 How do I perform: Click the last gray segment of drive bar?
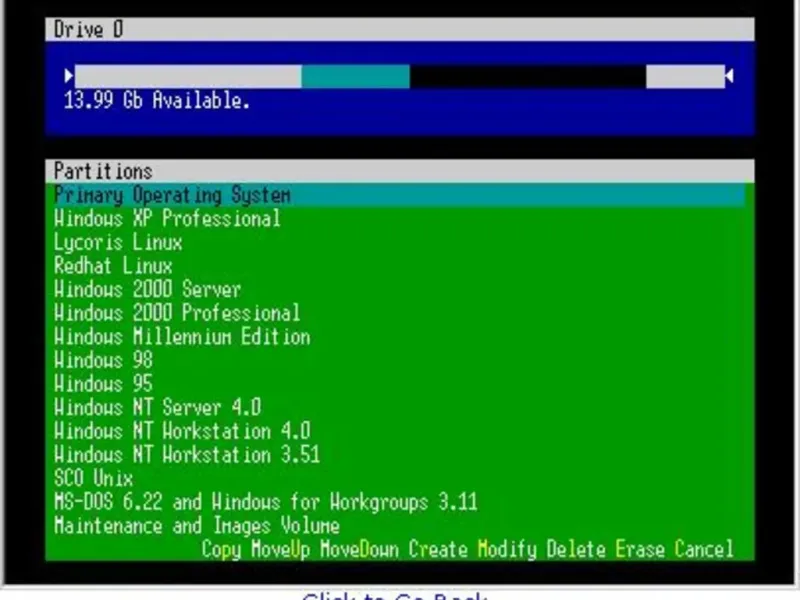(x=686, y=76)
